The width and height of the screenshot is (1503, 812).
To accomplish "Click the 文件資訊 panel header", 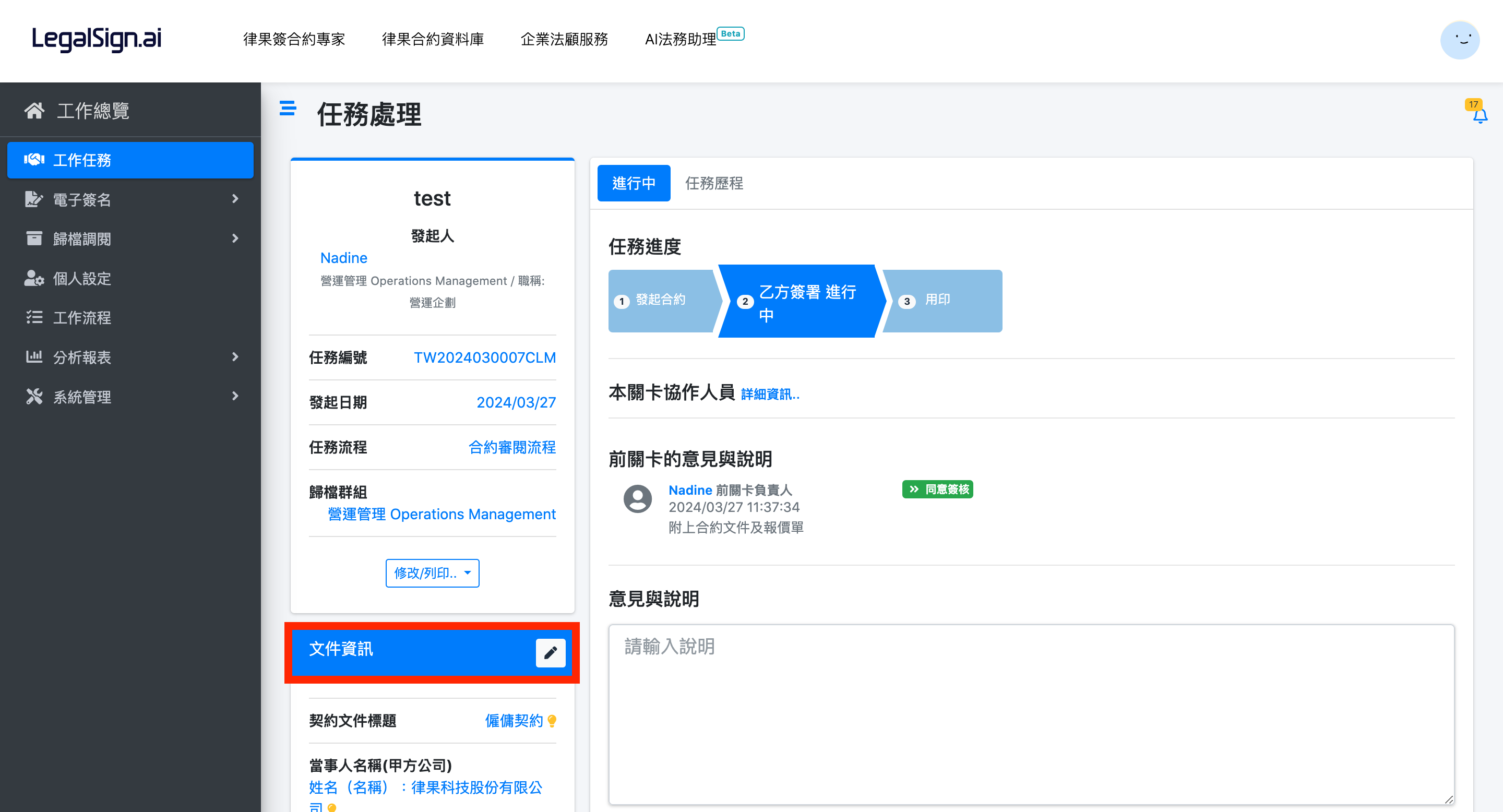I will pyautogui.click(x=432, y=652).
